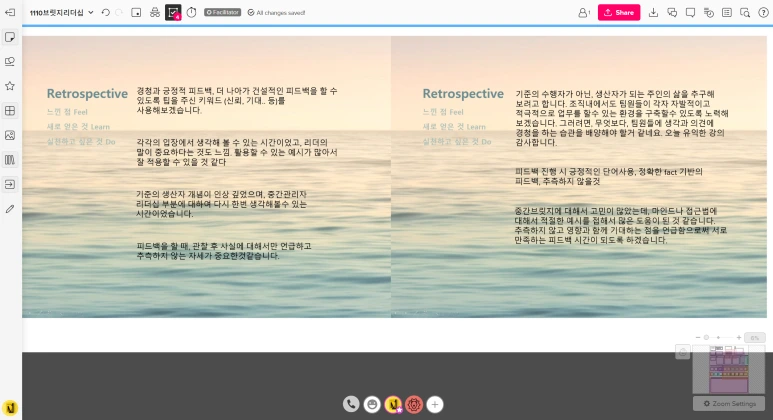The width and height of the screenshot is (773, 420).
Task: Open the emoji reactions button
Action: [x=372, y=404]
